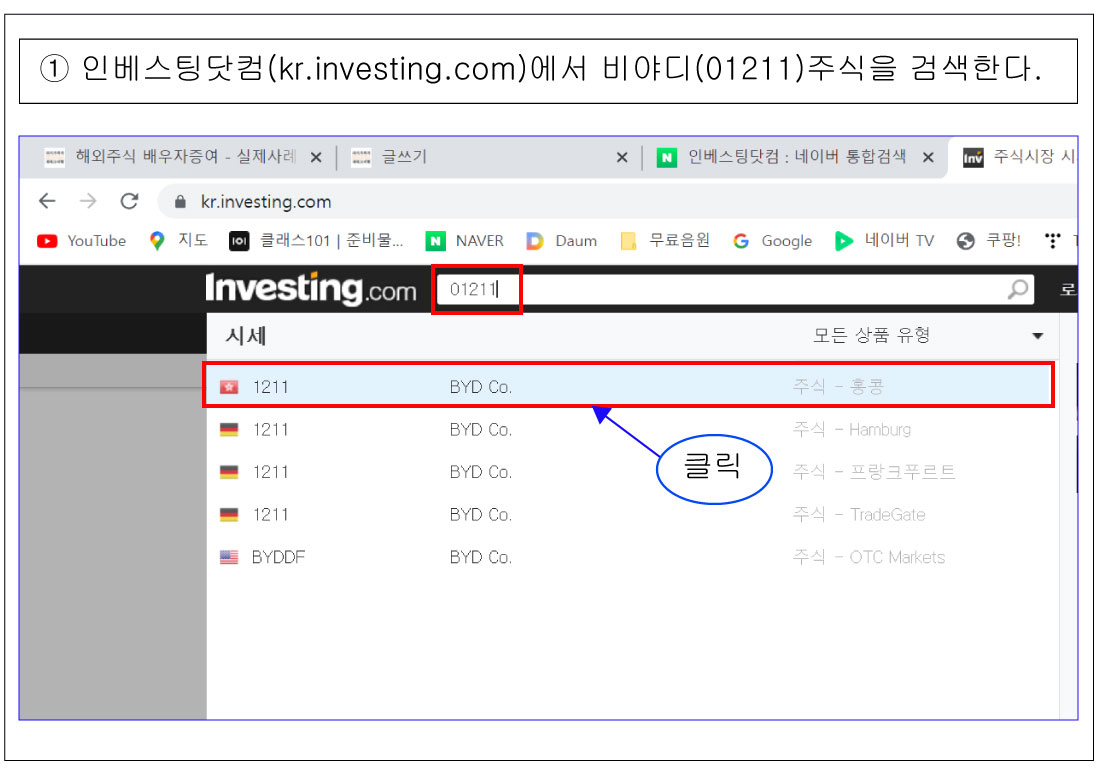Viewport: 1100px width, 768px height.
Task: Open the Daum bookmark
Action: [562, 241]
